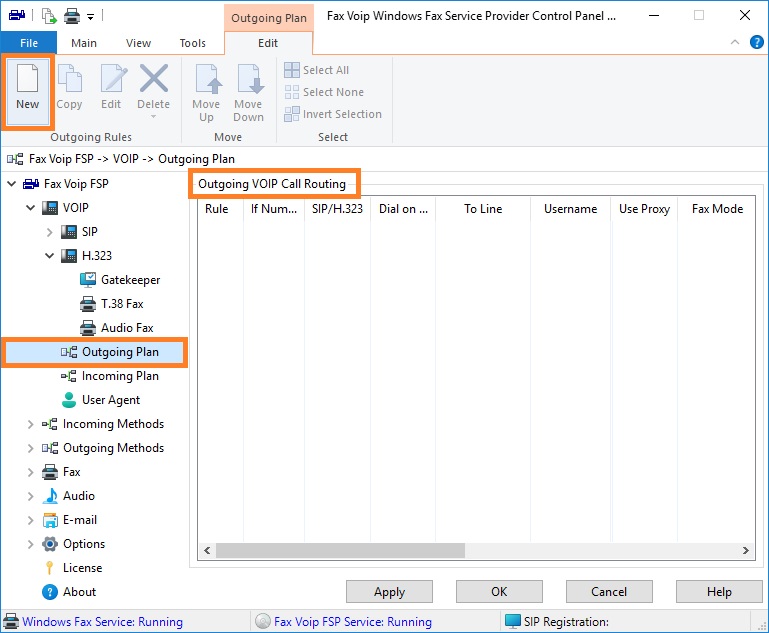Open the quick access toolbar customize dropdown

(x=90, y=17)
